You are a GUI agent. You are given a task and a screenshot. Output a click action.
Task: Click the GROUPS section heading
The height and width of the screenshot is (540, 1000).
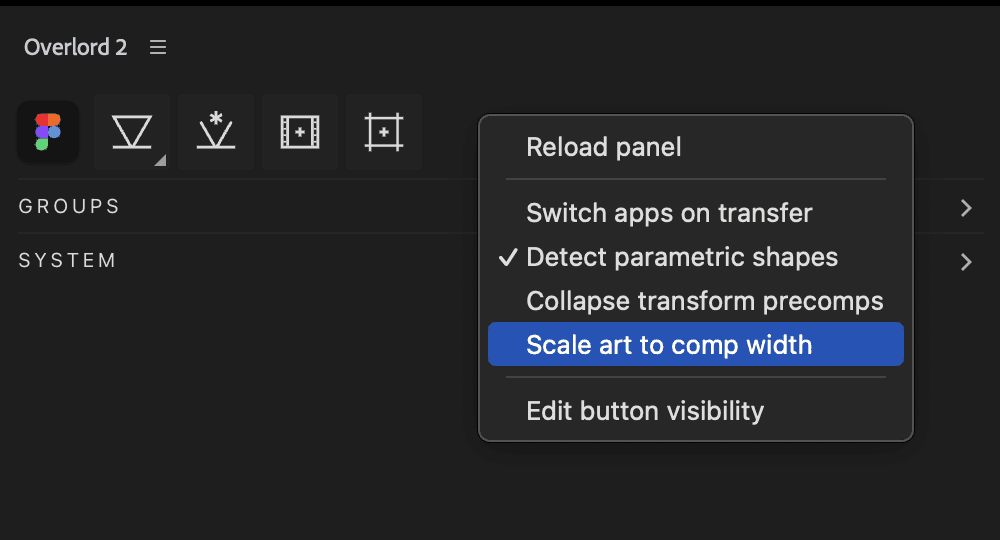point(69,207)
